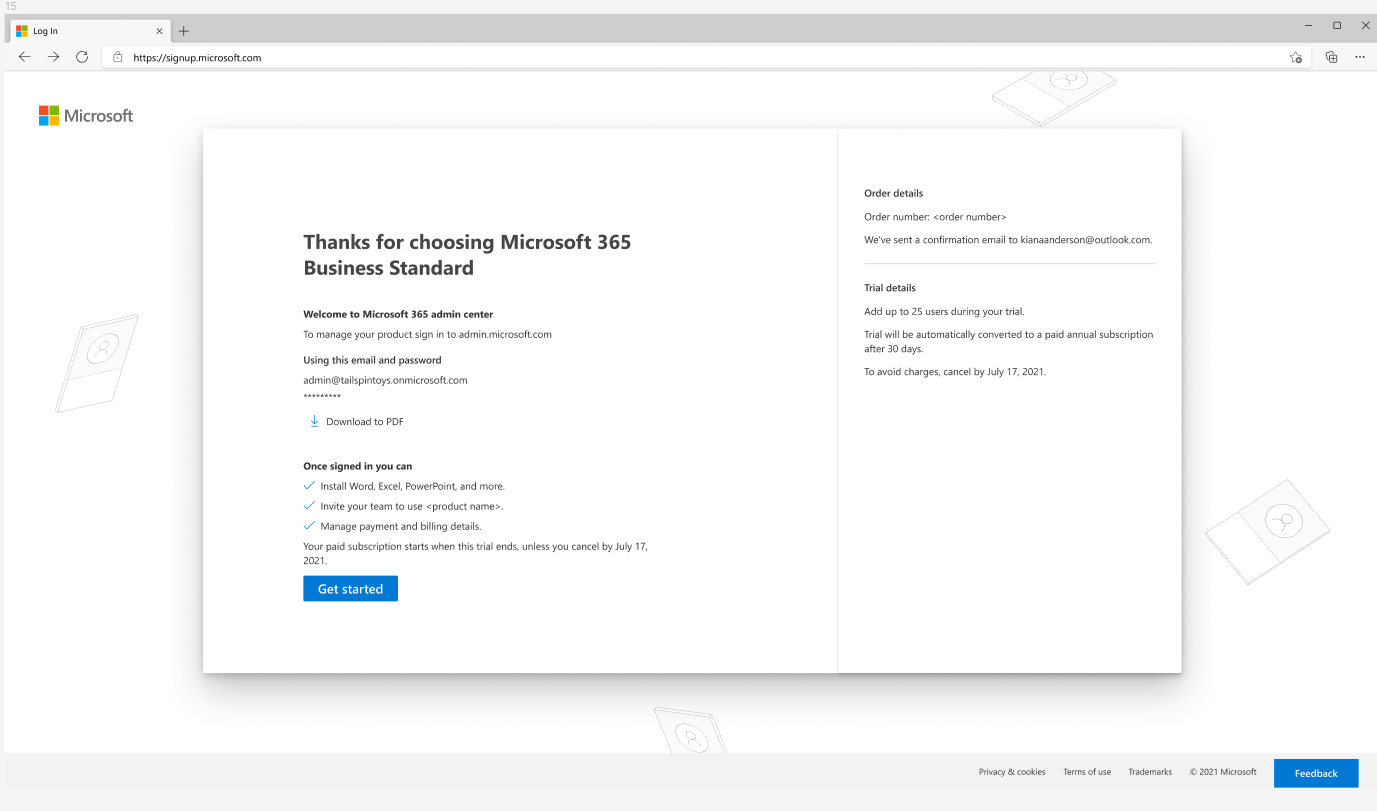Click checkmark beside Invite your team
The width and height of the screenshot is (1377, 811).
pyautogui.click(x=309, y=506)
